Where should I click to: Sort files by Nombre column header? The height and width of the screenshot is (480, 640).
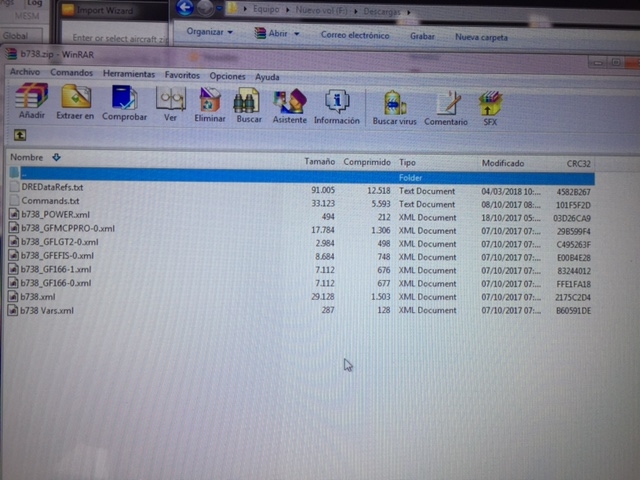coord(28,158)
